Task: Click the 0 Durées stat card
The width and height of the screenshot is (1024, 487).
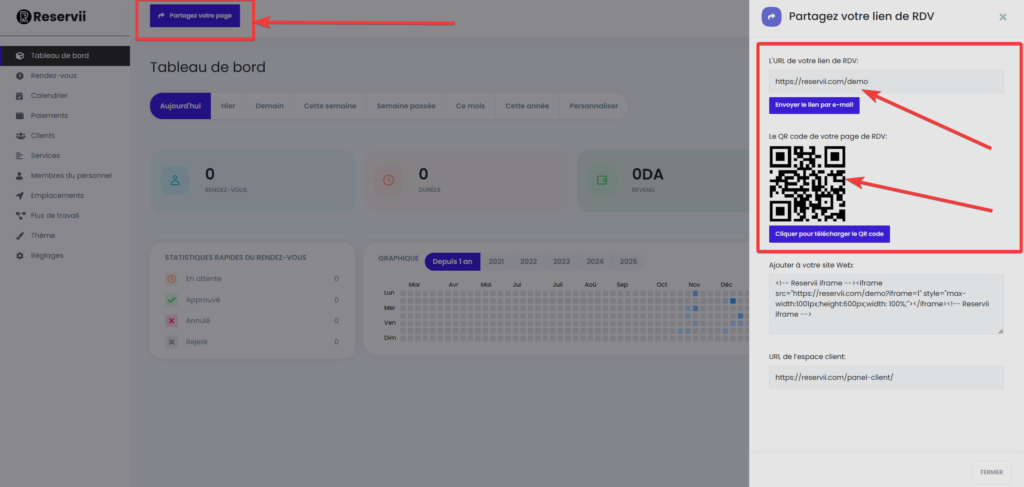Action: [x=466, y=181]
